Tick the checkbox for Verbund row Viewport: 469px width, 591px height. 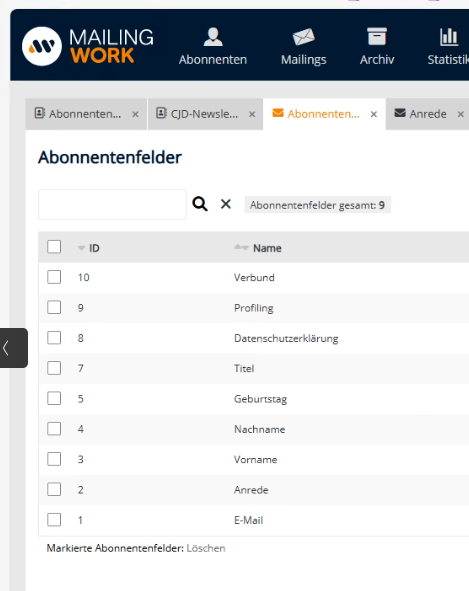point(54,277)
